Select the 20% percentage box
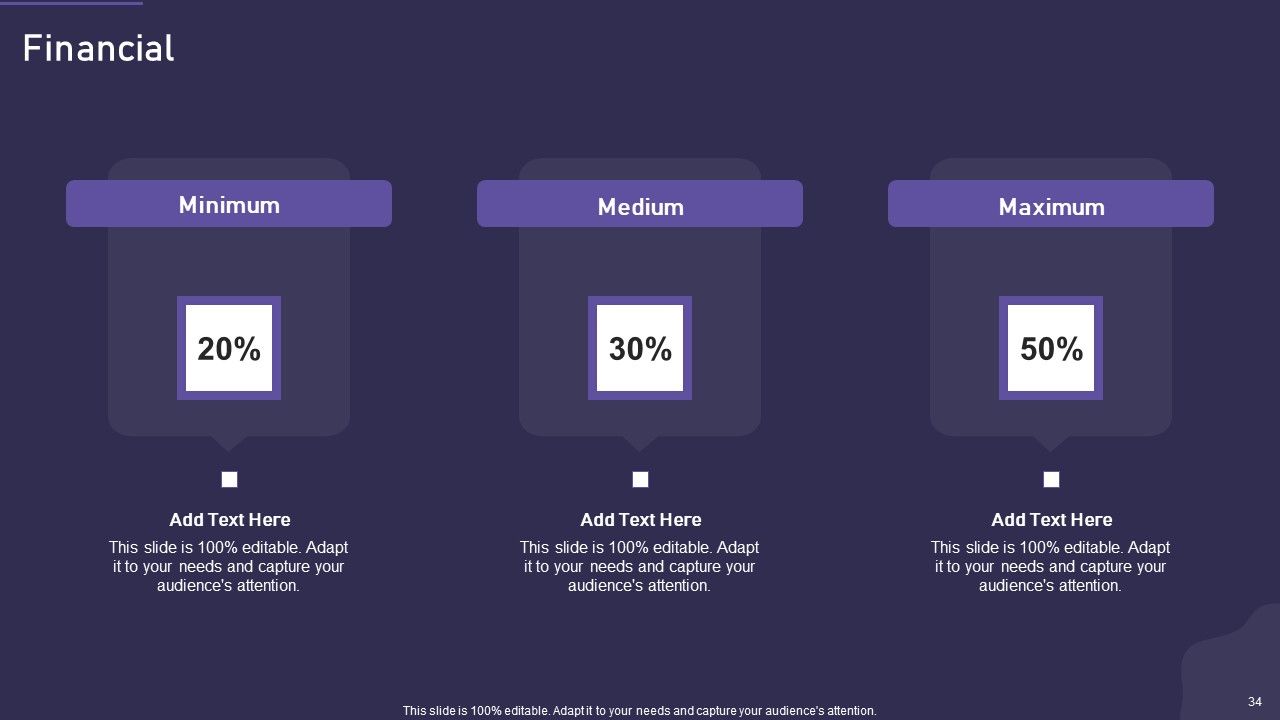The image size is (1280, 720). point(229,348)
